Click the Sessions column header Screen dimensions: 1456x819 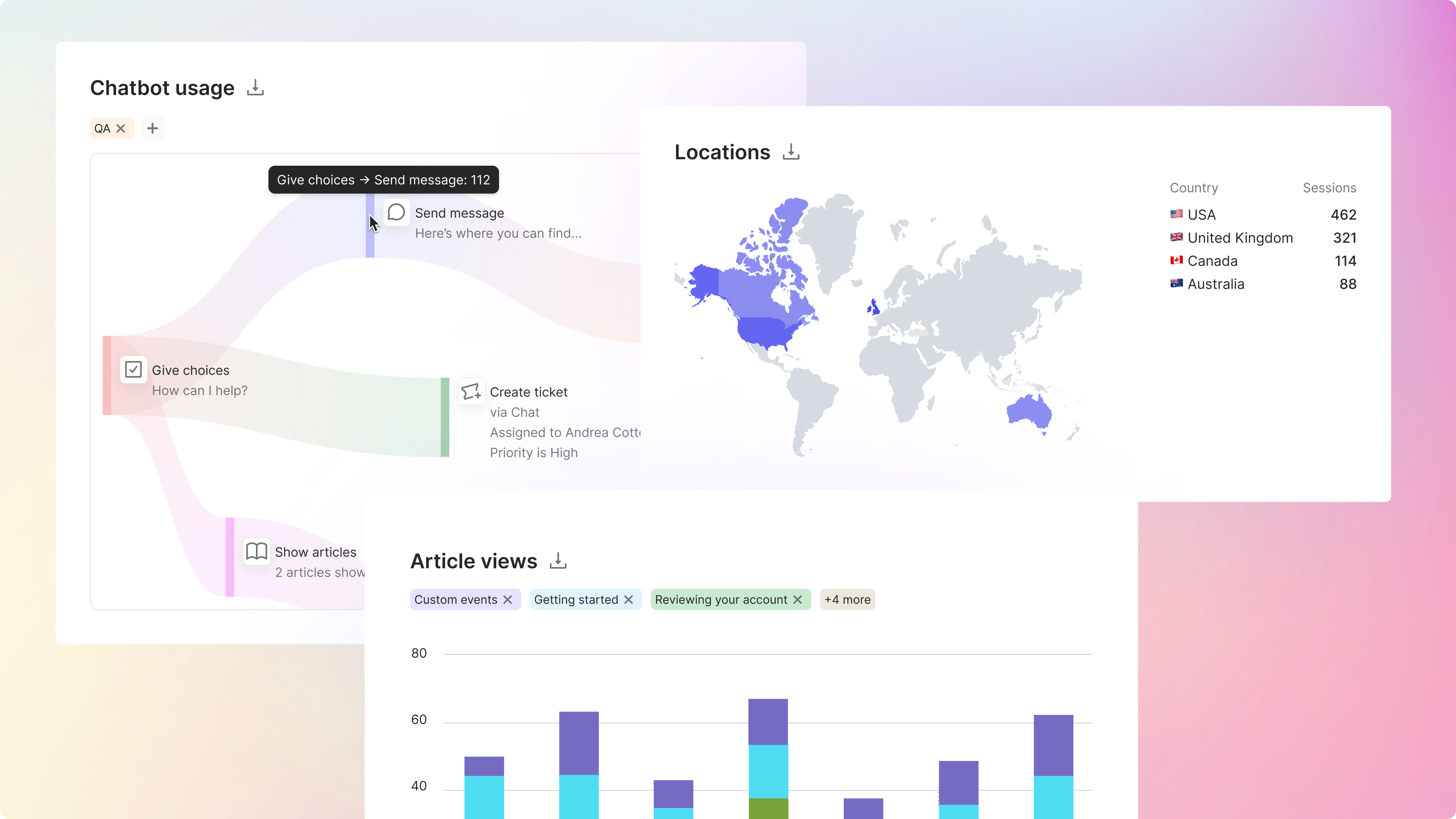tap(1329, 188)
